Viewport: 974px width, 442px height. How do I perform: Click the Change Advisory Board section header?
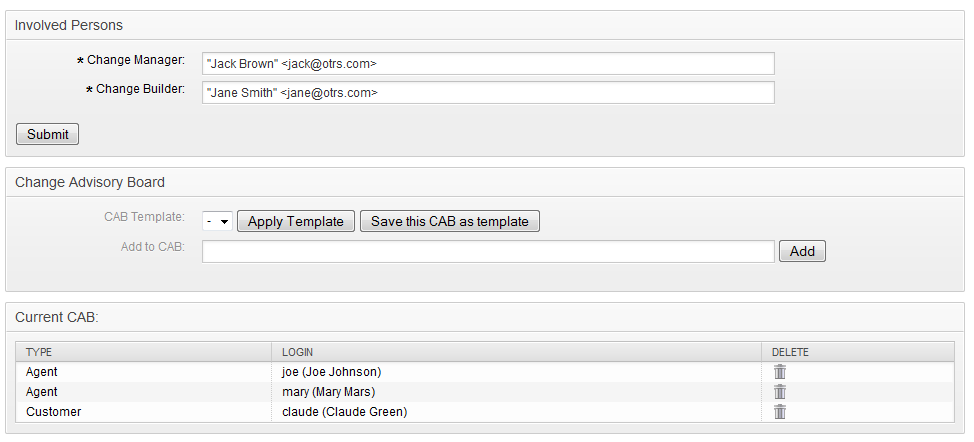pyautogui.click(x=90, y=183)
